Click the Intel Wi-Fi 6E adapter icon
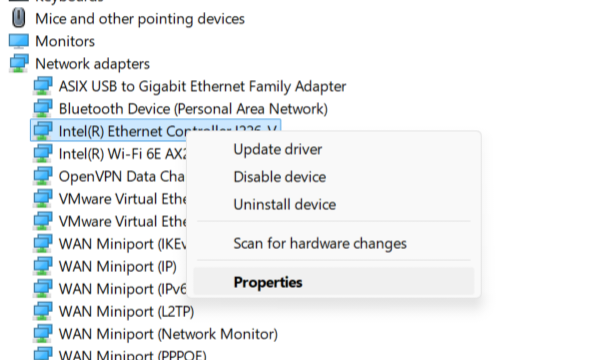 (43, 153)
